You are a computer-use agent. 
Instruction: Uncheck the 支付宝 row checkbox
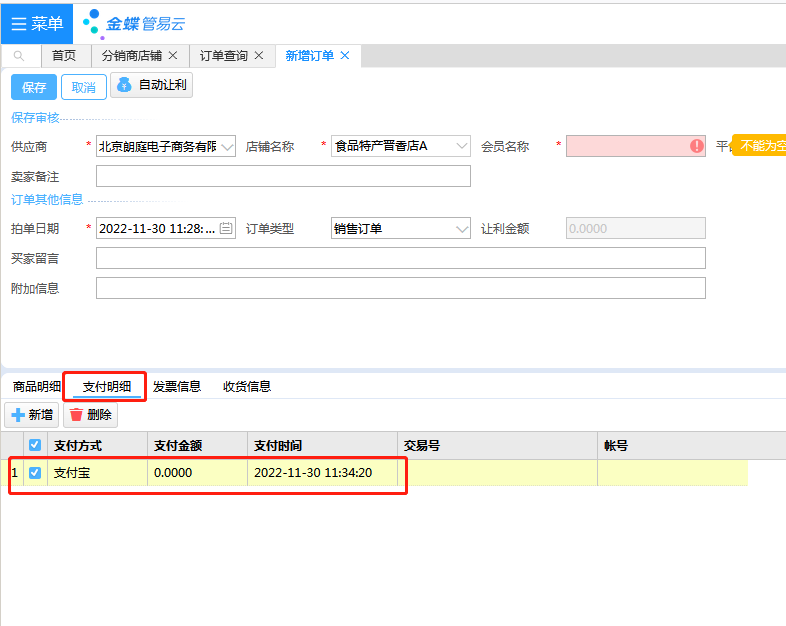(35, 473)
